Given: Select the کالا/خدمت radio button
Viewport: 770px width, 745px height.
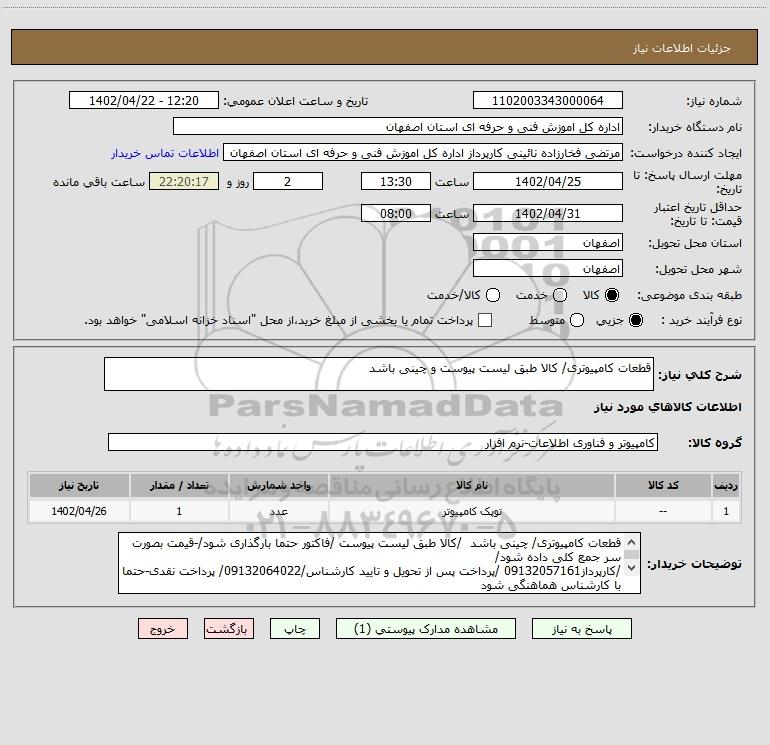Looking at the screenshot, I should [x=493, y=295].
